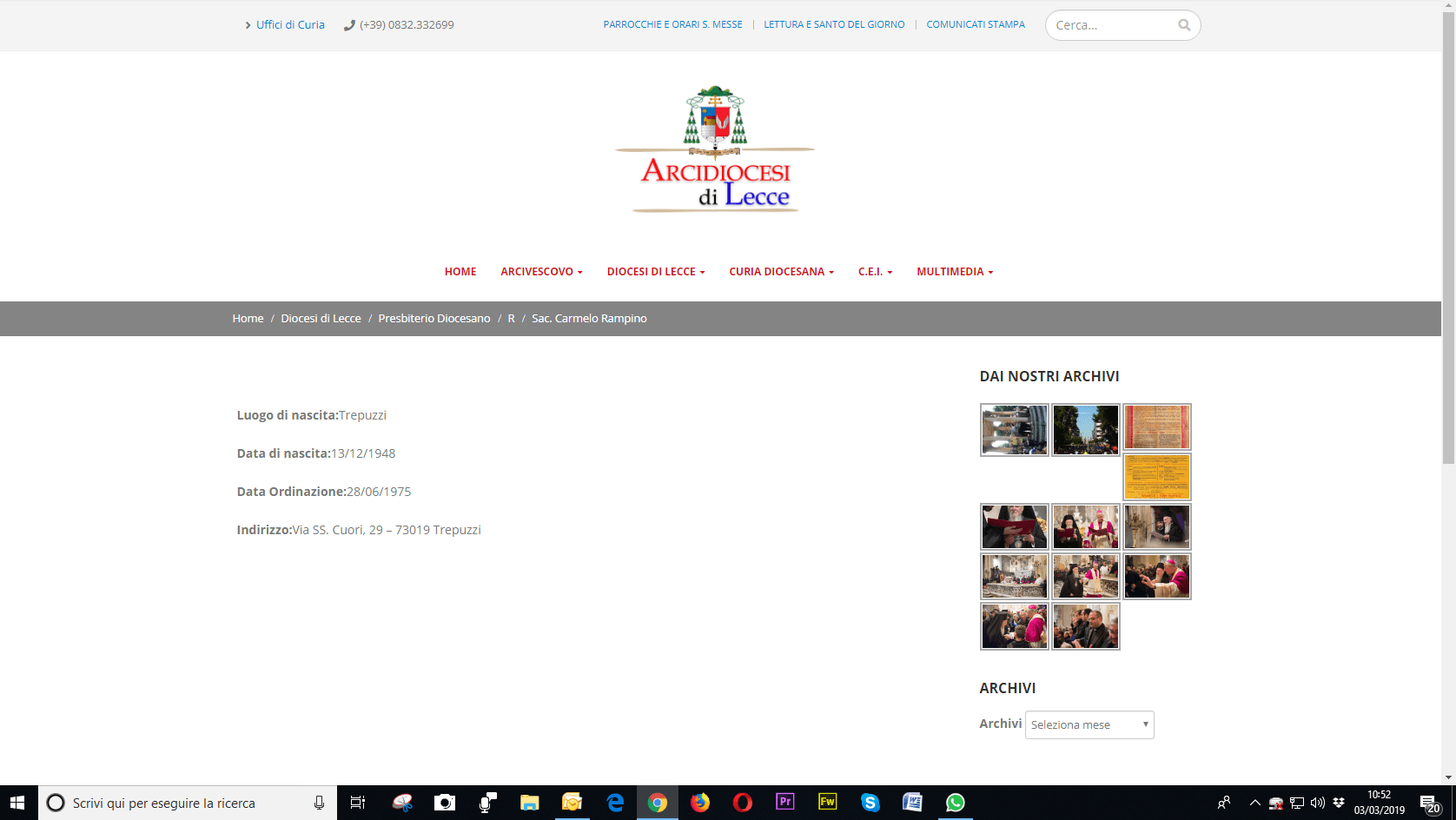Open thumbnail of bearded priest holding red book
Viewport: 1456px width, 820px height.
click(x=1015, y=526)
